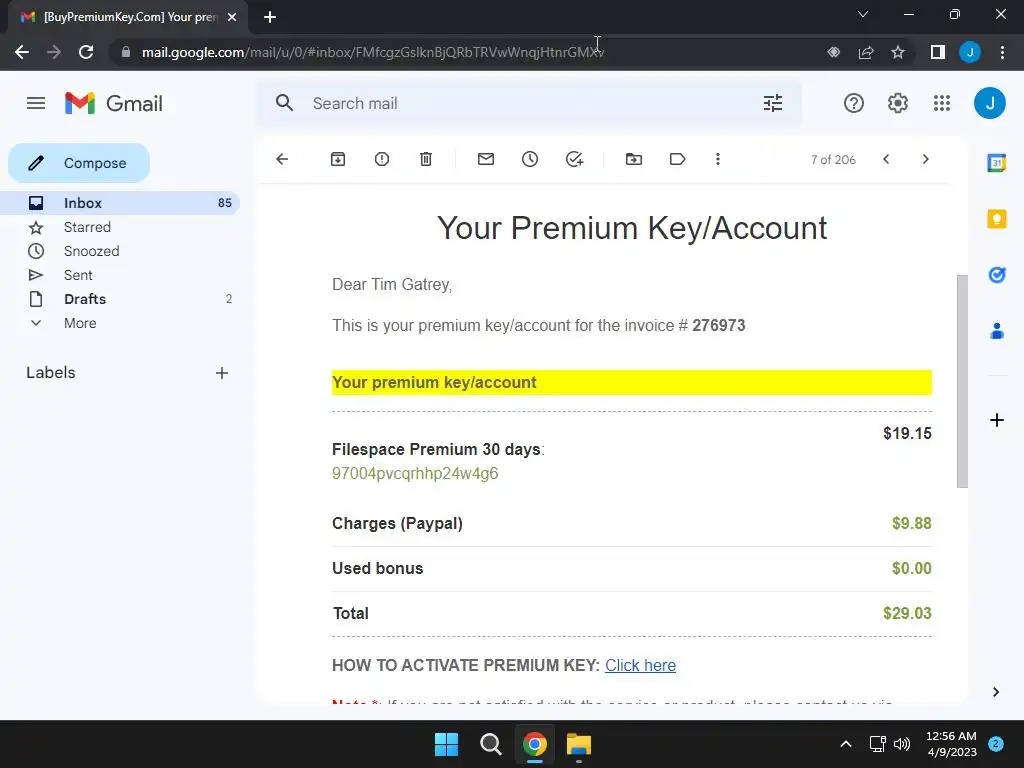The width and height of the screenshot is (1024, 768).
Task: Open the More options three-dot menu in the email toolbar
Action: tap(718, 159)
